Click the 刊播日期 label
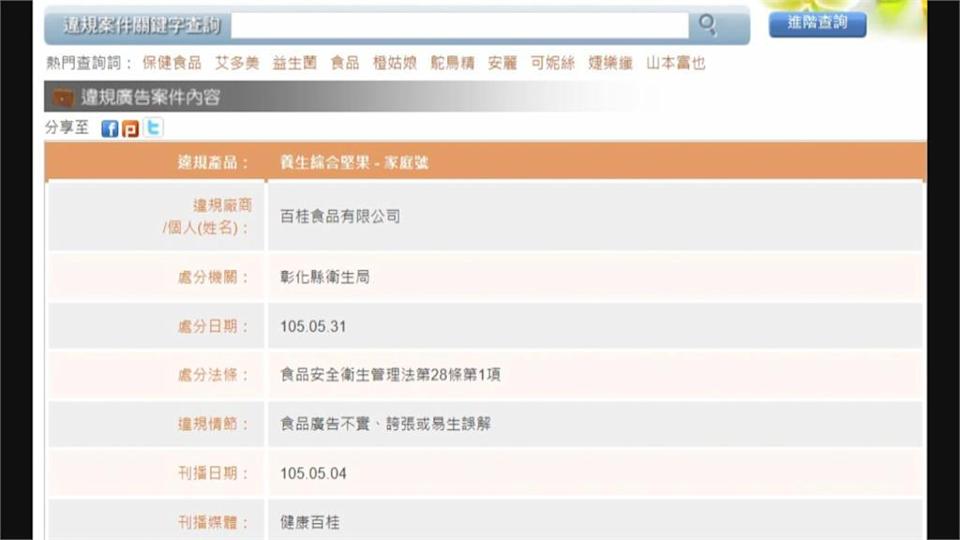This screenshot has width=960, height=540. (213, 473)
